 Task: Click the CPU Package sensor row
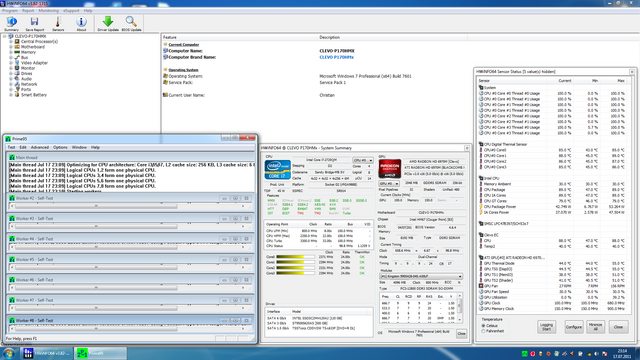(x=553, y=190)
